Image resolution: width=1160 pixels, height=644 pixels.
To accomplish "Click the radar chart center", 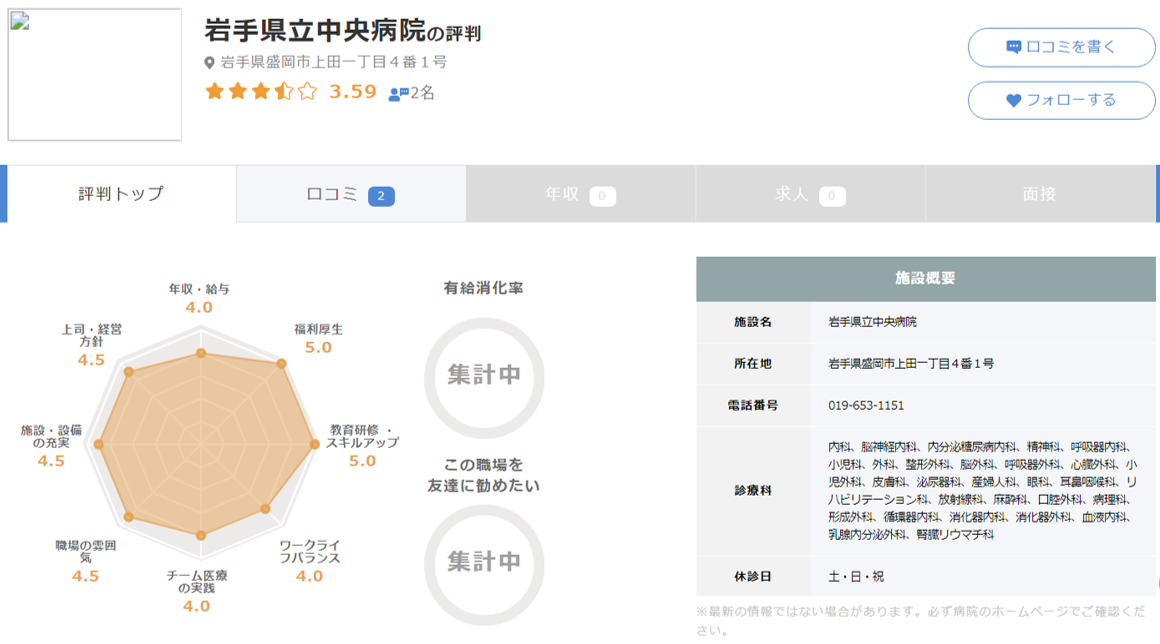I will point(201,445).
